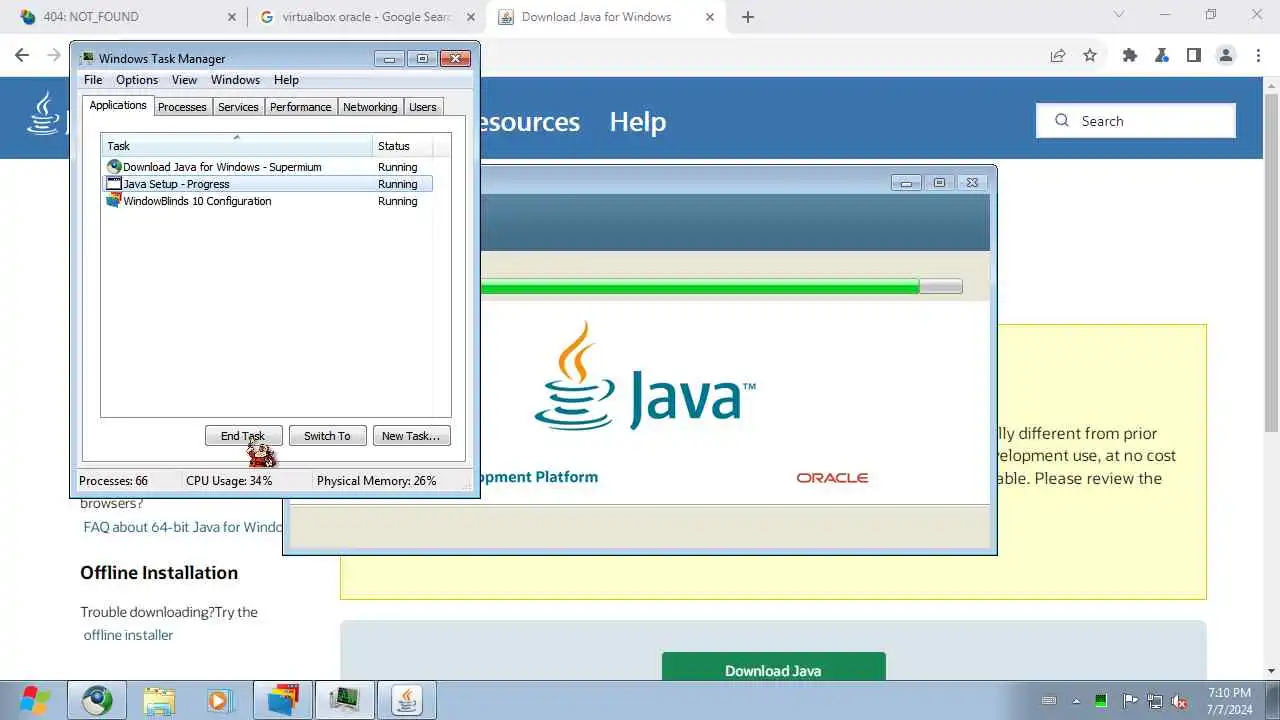Switch to the Processes tab
Viewport: 1280px width, 720px height.
tap(182, 107)
